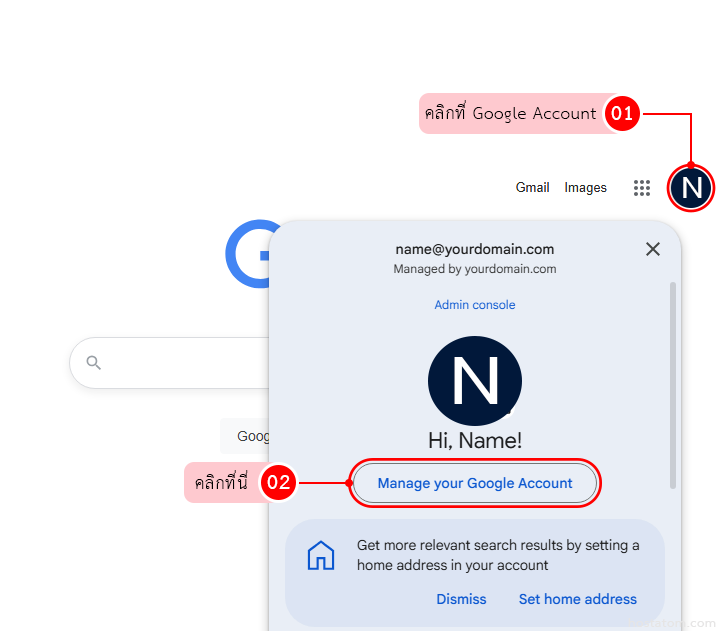Click the 'Hi, Name!' greeting

475,440
